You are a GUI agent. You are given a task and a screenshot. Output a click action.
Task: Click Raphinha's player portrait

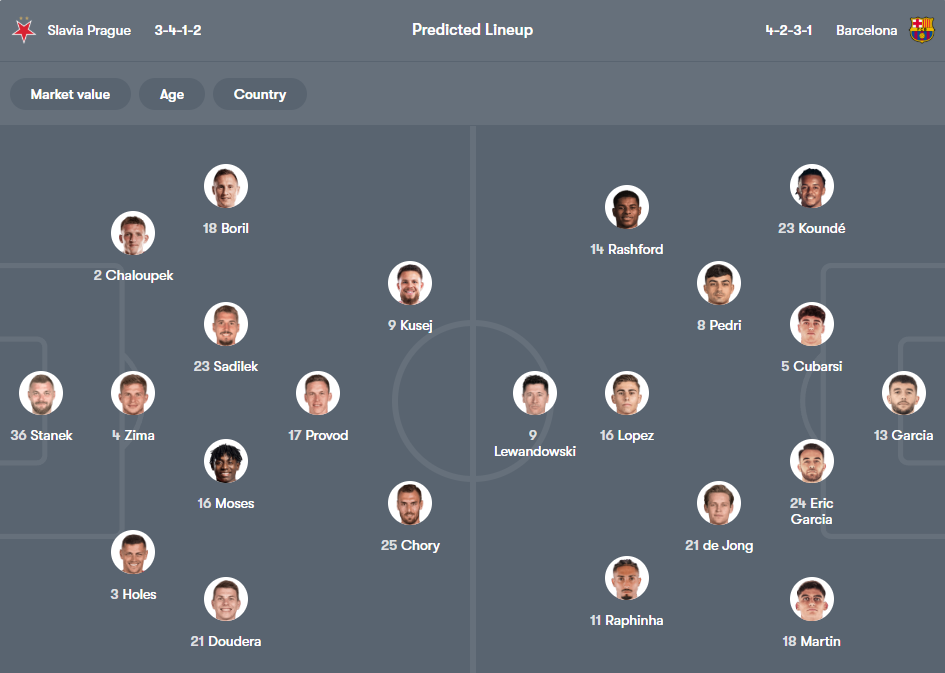pos(627,577)
